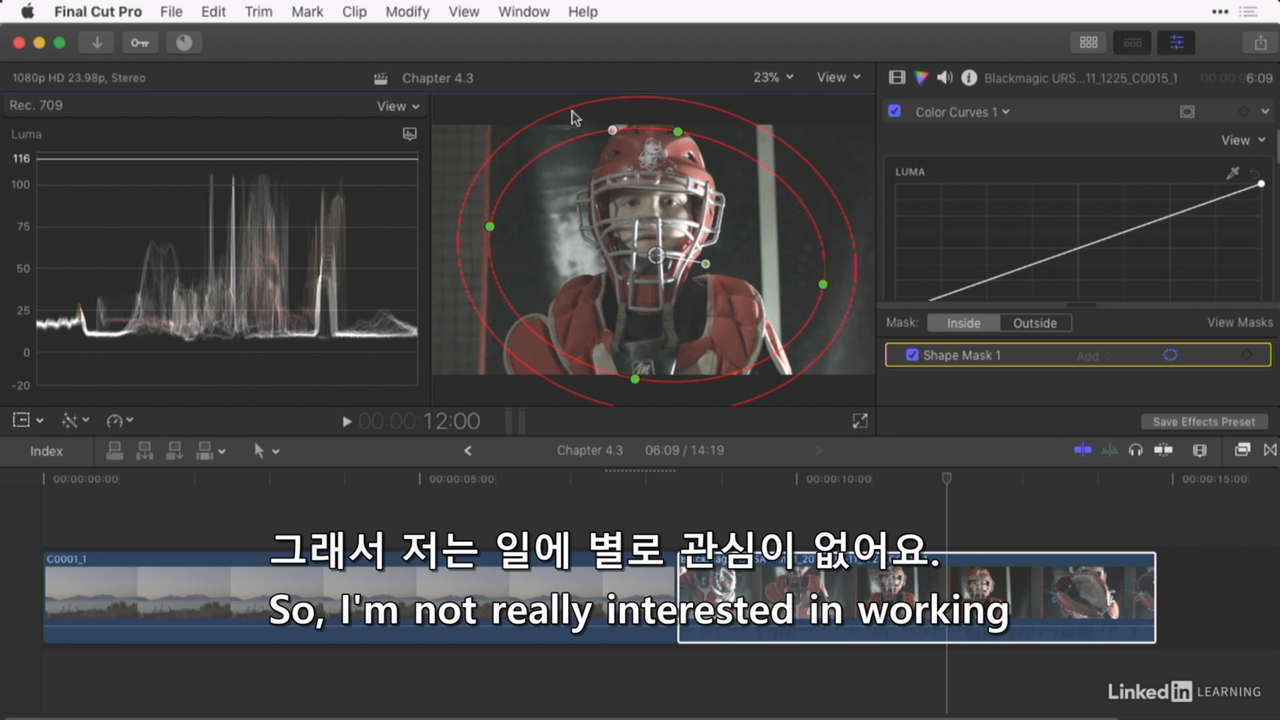This screenshot has width=1280, height=720.
Task: Open clip appearance filmstrip icon
Action: coord(1200,450)
